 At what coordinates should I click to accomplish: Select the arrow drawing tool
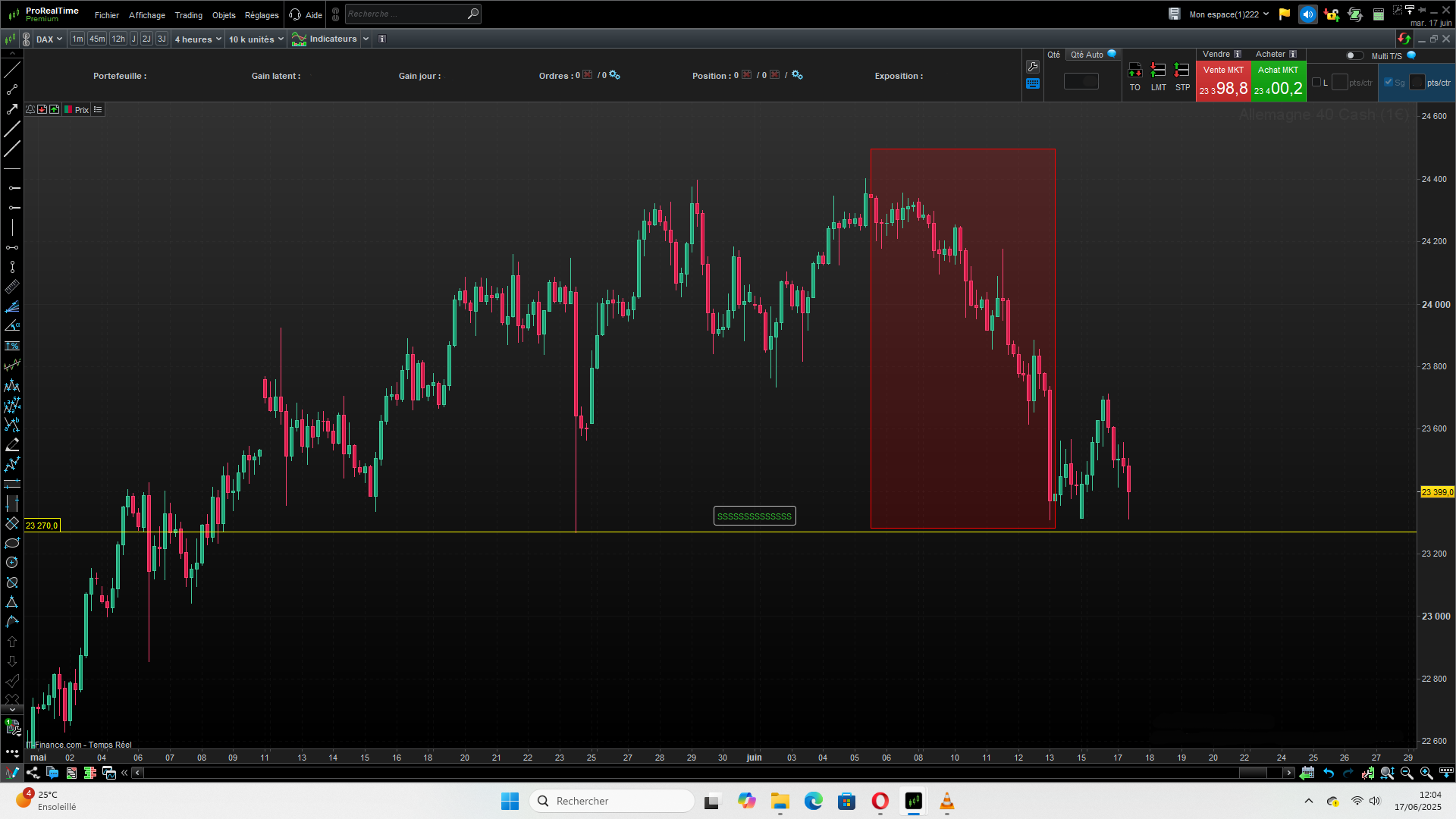pyautogui.click(x=12, y=109)
